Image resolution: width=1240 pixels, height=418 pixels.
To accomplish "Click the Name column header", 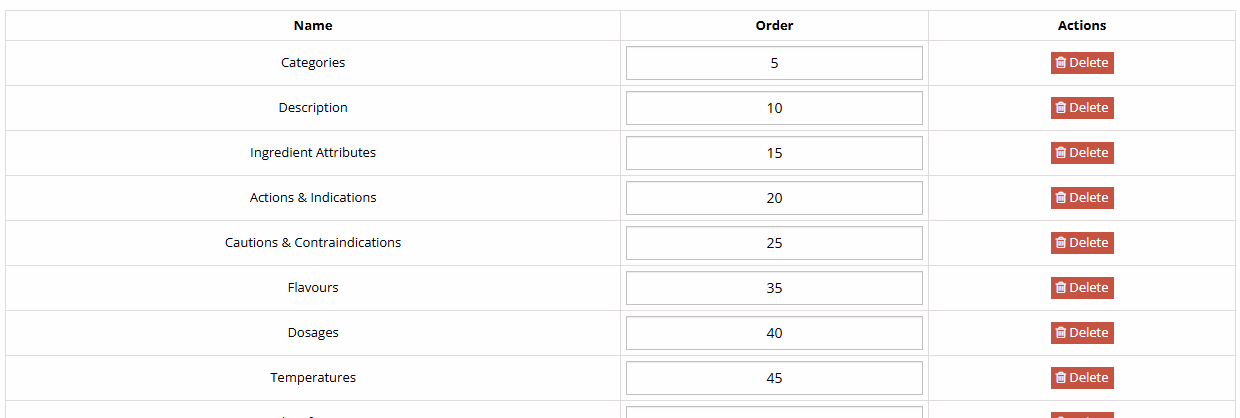I will pos(313,26).
